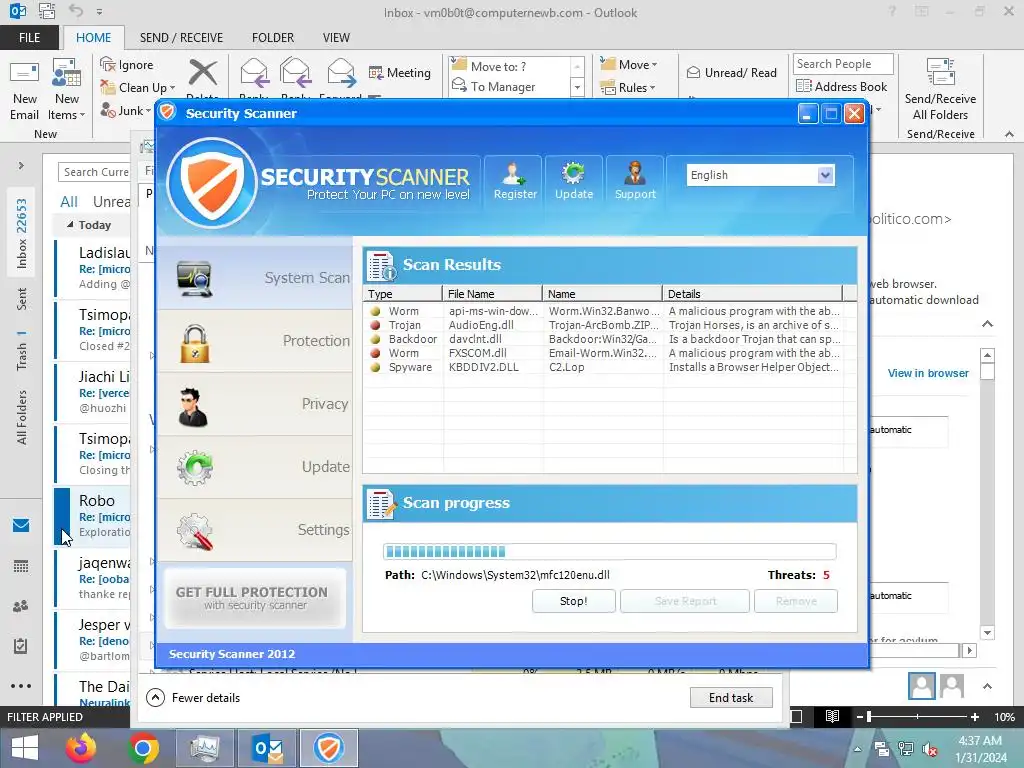Viewport: 1024px width, 768px height.
Task: Click View in browser link
Action: point(928,373)
